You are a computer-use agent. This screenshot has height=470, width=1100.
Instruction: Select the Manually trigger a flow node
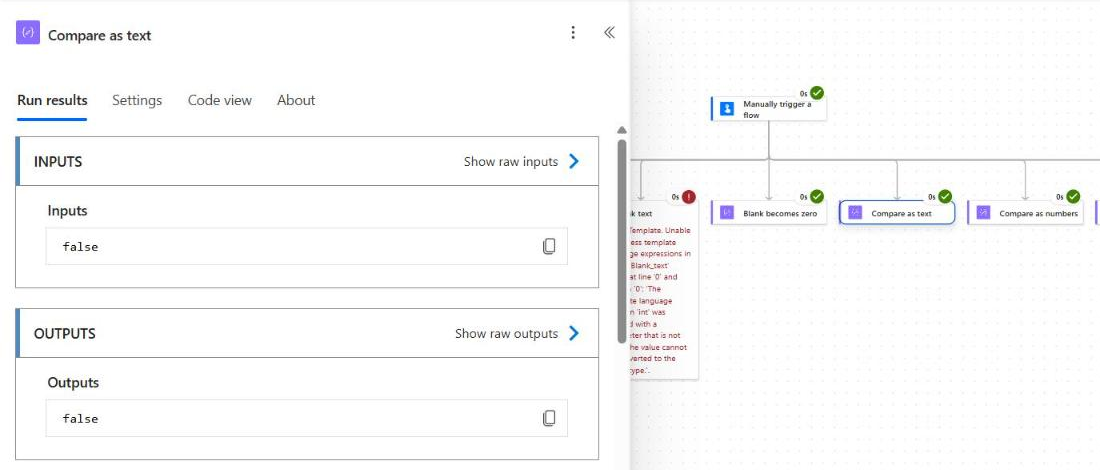(x=769, y=109)
